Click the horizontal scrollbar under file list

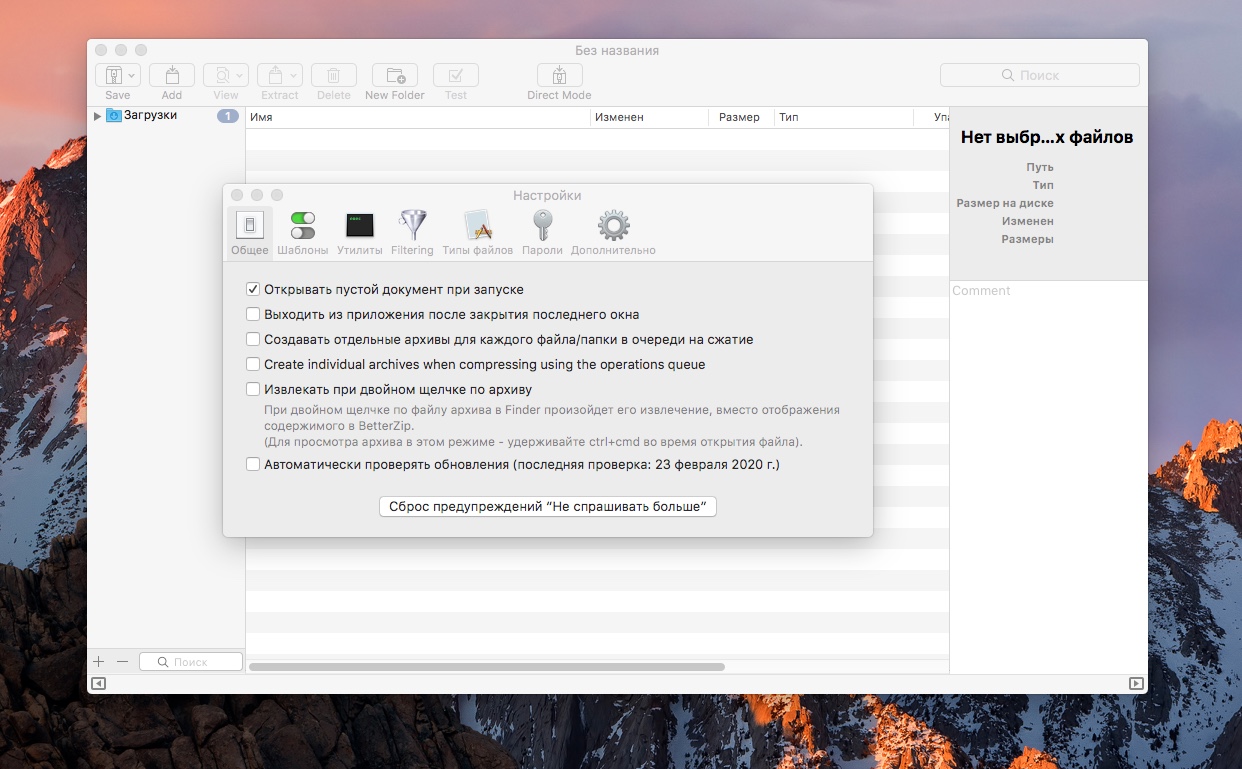[486, 666]
